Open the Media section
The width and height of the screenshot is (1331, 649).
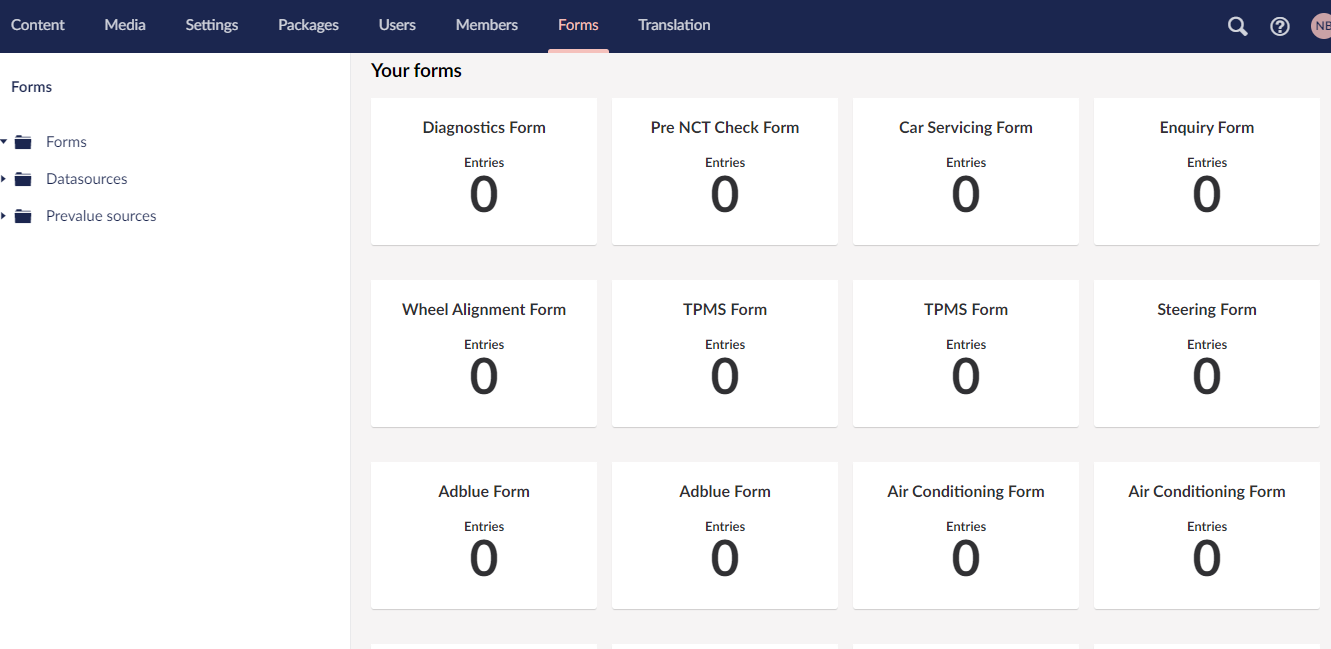coord(125,25)
